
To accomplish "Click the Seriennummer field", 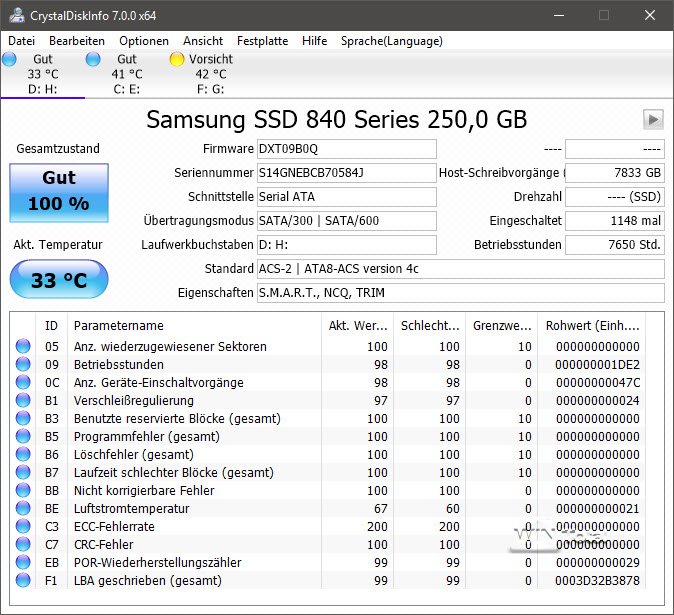I will [346, 173].
